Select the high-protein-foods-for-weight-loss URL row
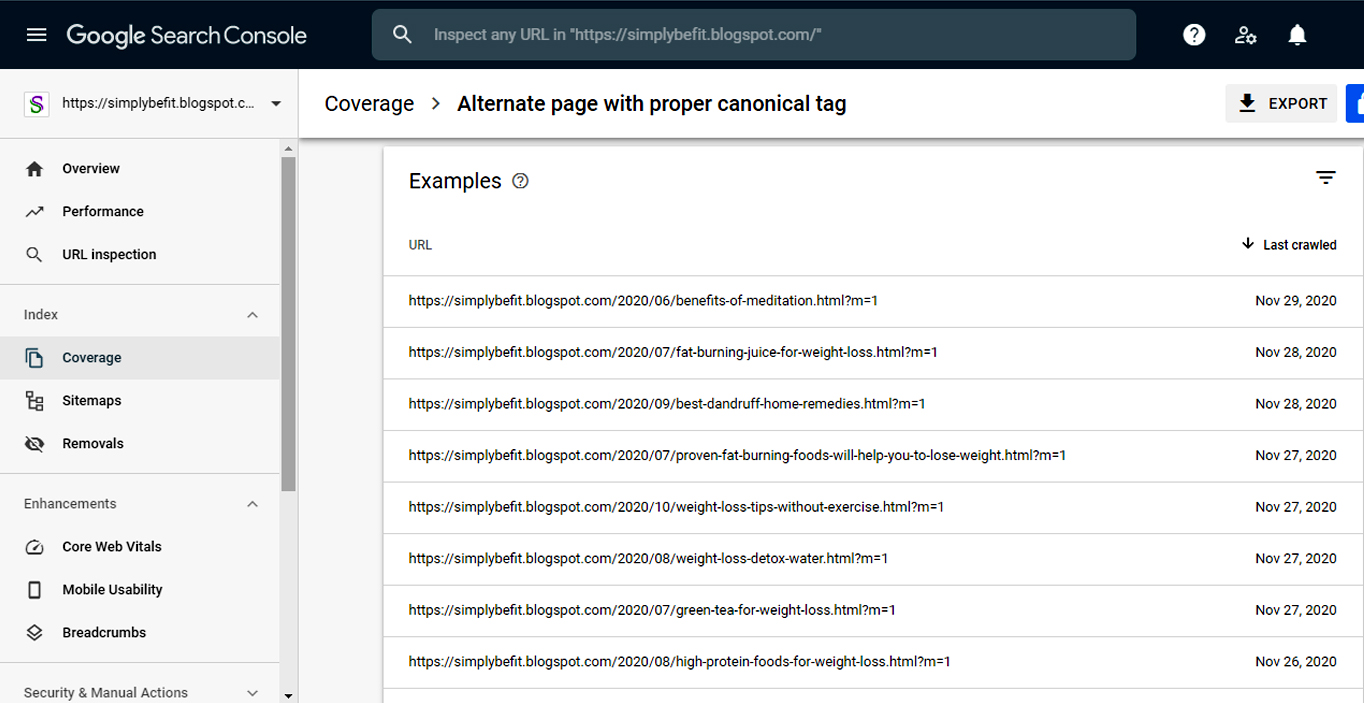Viewport: 1364px width, 703px height. point(872,662)
